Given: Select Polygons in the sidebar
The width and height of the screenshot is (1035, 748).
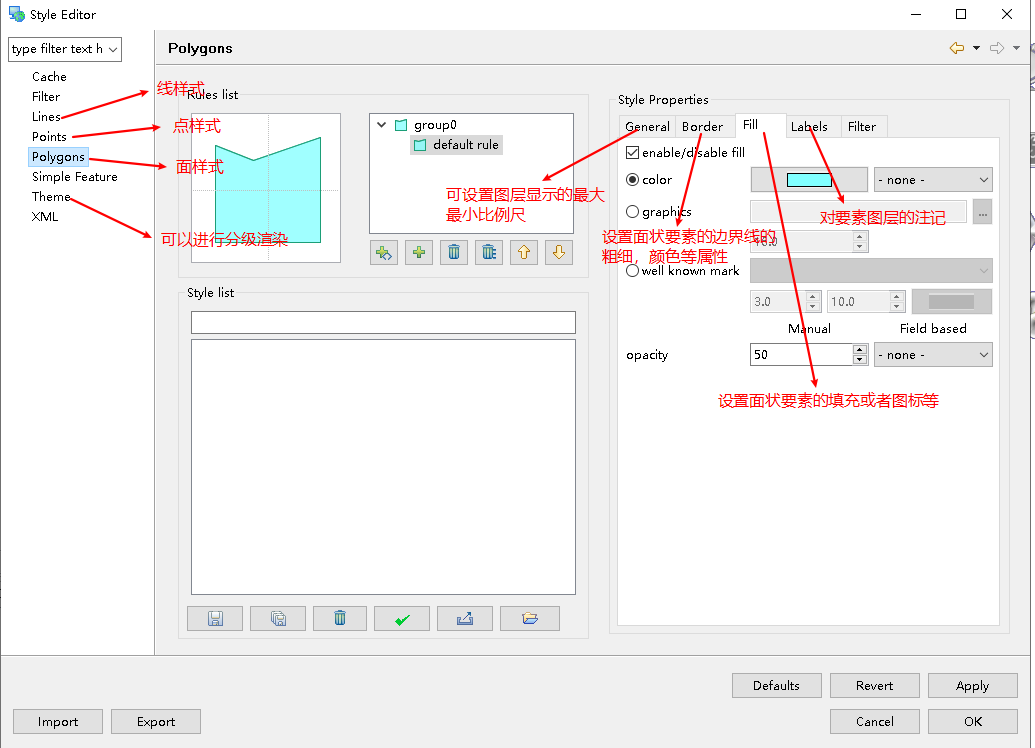Looking at the screenshot, I should click(58, 156).
